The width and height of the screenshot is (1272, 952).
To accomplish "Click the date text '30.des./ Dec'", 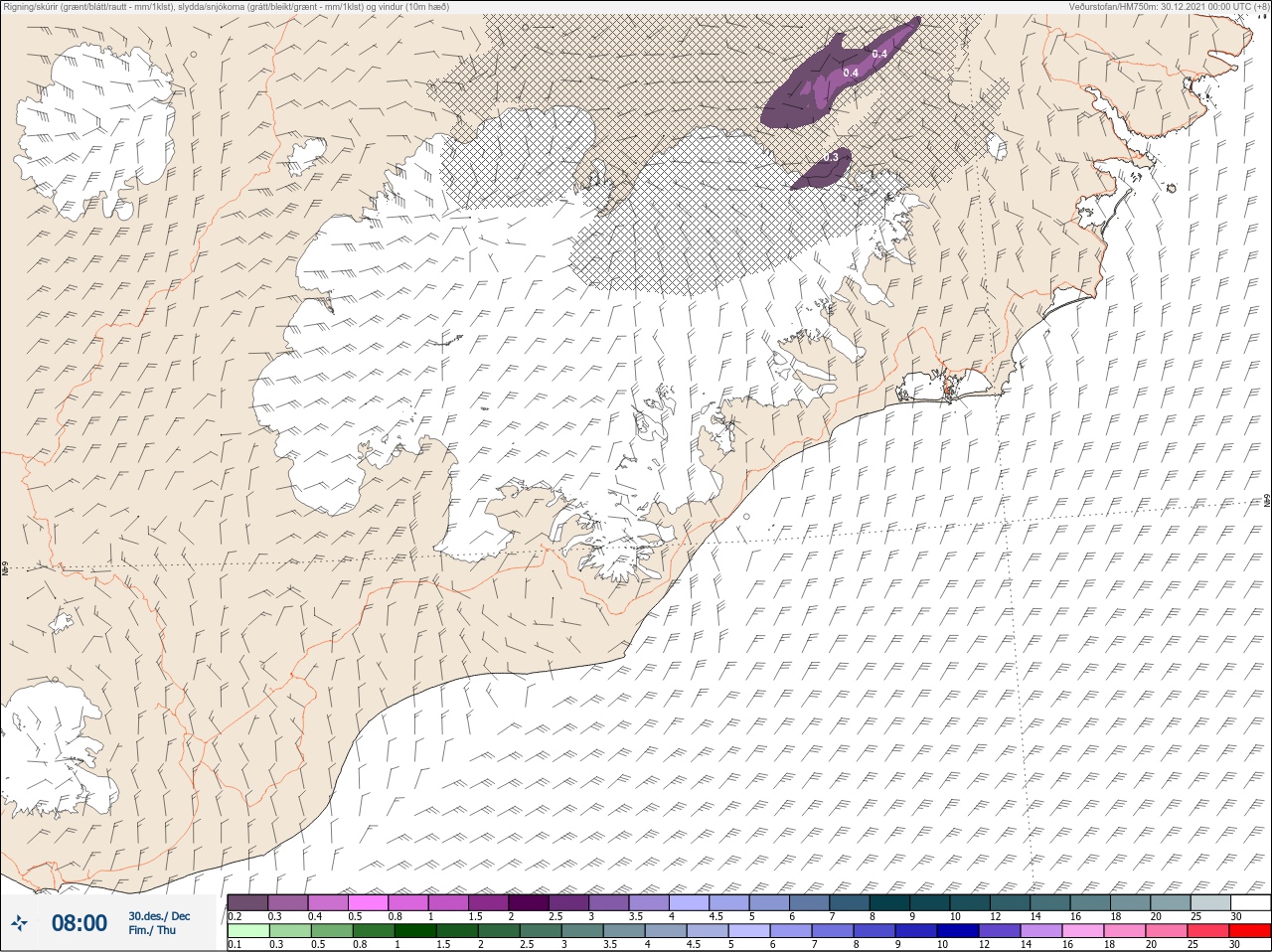I will (x=159, y=915).
